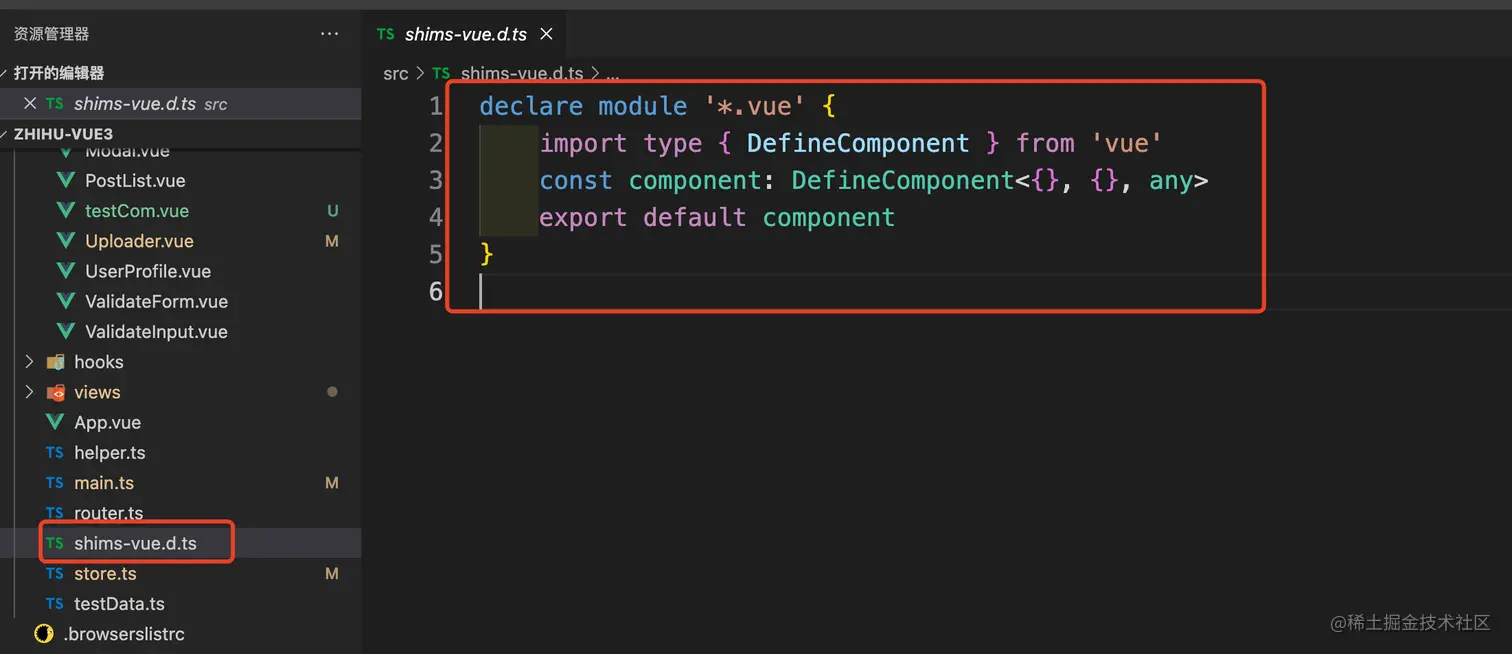Click line number 3 in gutter

coord(435,180)
